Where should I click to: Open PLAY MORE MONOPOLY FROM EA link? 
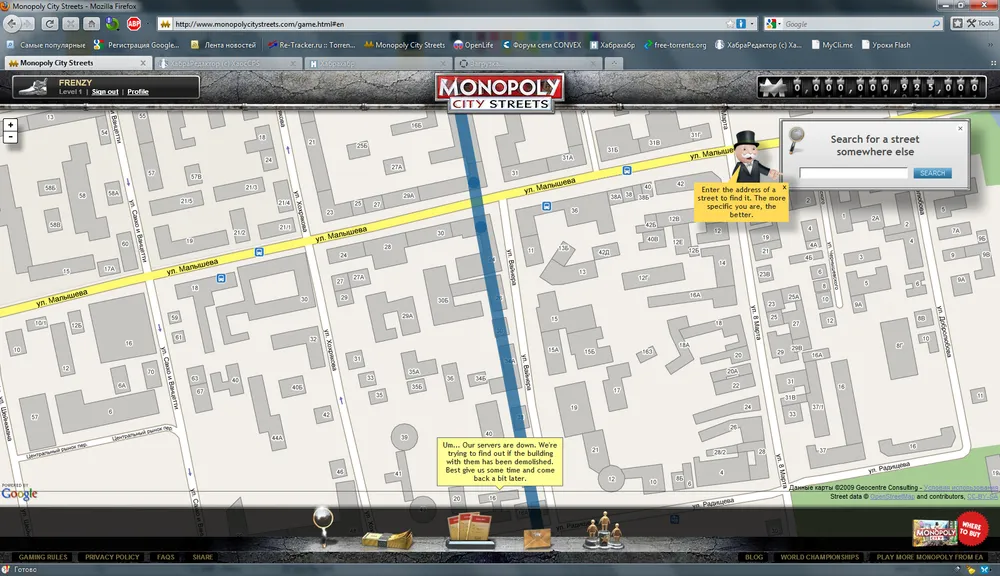click(929, 557)
